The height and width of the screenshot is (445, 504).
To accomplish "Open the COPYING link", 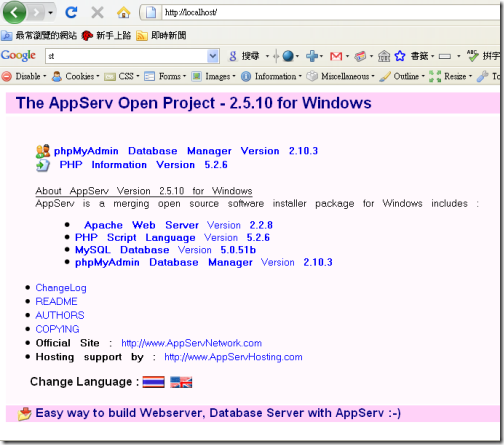I will 57,329.
